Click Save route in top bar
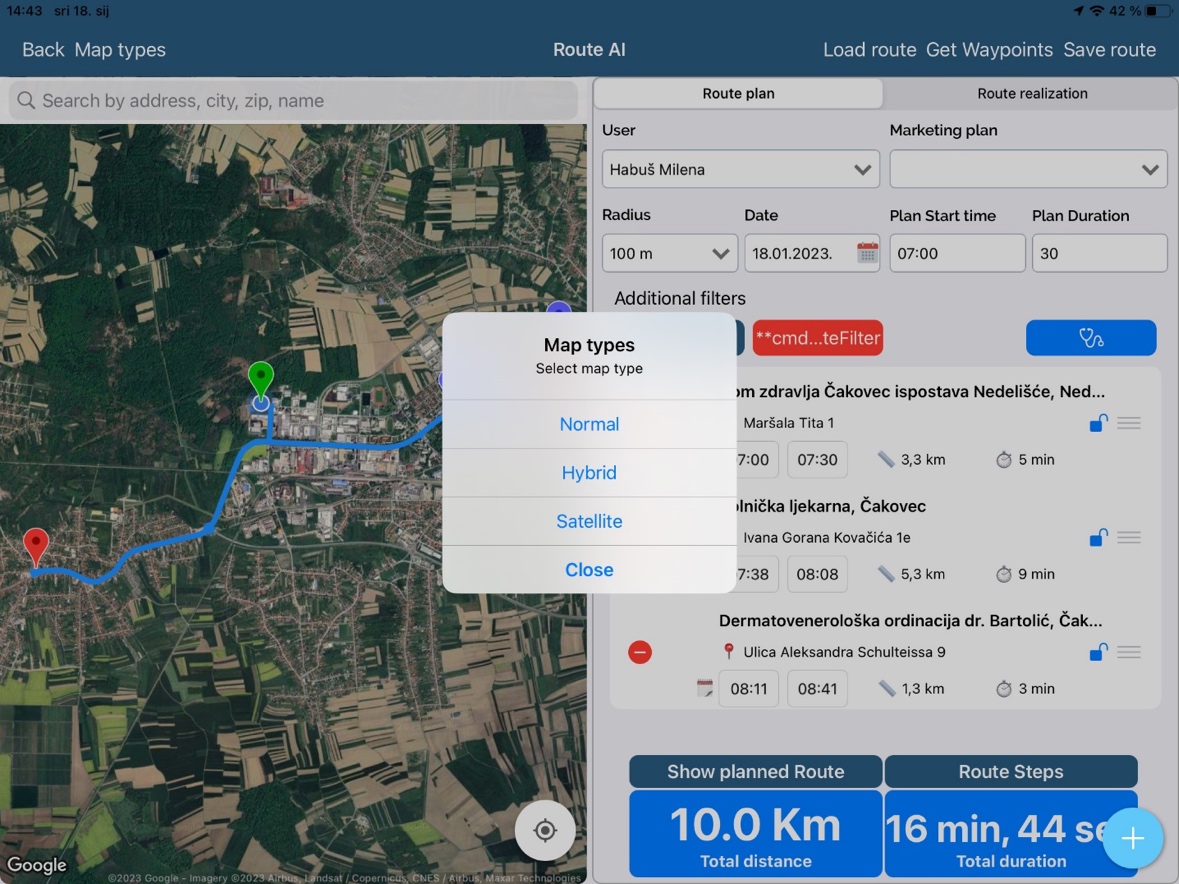1179x884 pixels. tap(1109, 50)
